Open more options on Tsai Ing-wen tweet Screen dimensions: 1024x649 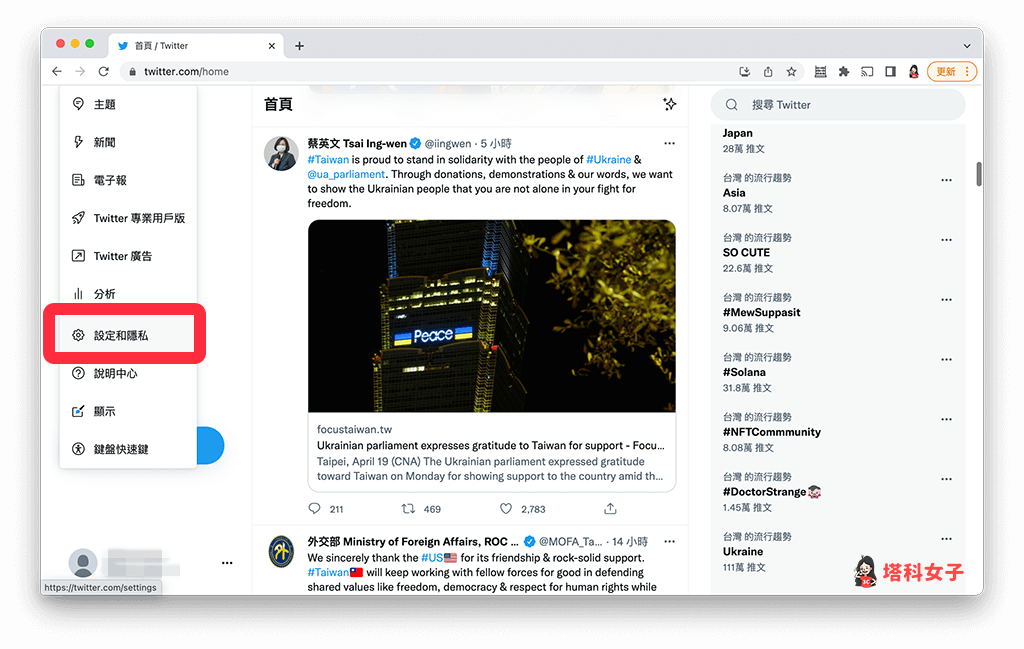[x=669, y=143]
